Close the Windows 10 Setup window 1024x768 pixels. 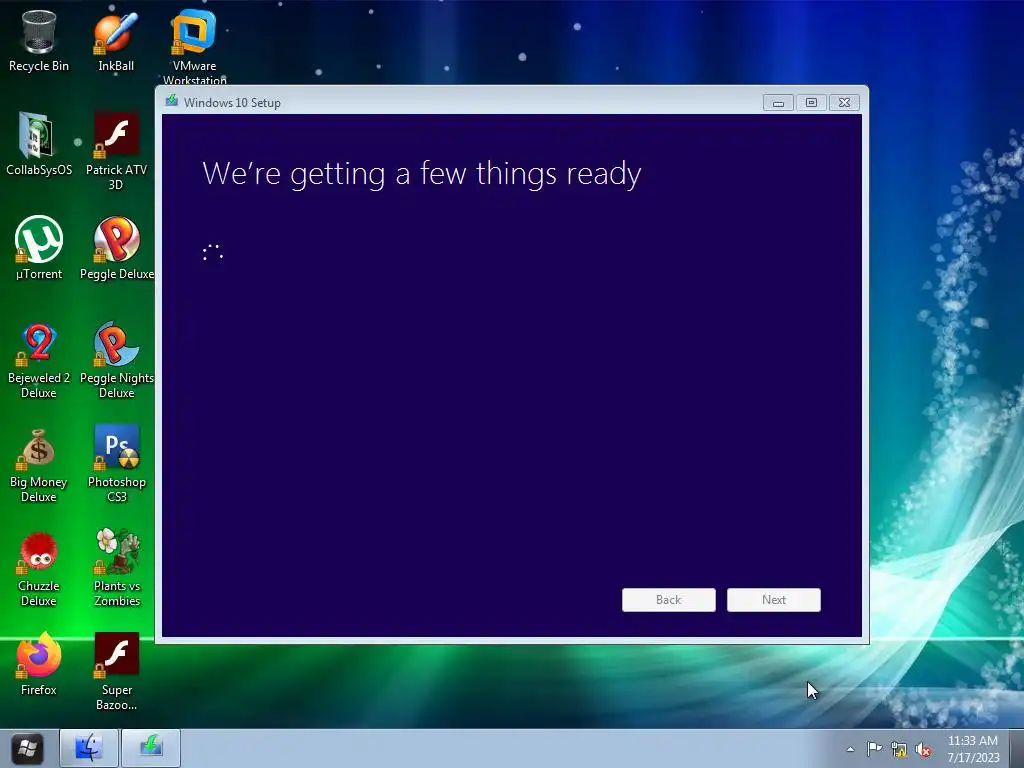[844, 103]
